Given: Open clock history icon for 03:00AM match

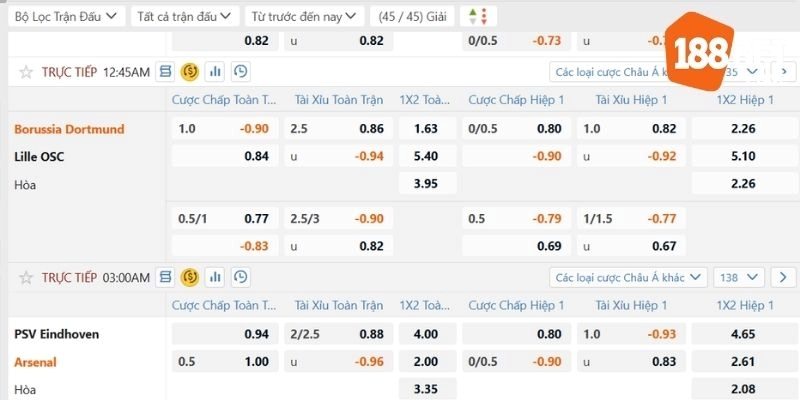Looking at the screenshot, I should (240, 277).
